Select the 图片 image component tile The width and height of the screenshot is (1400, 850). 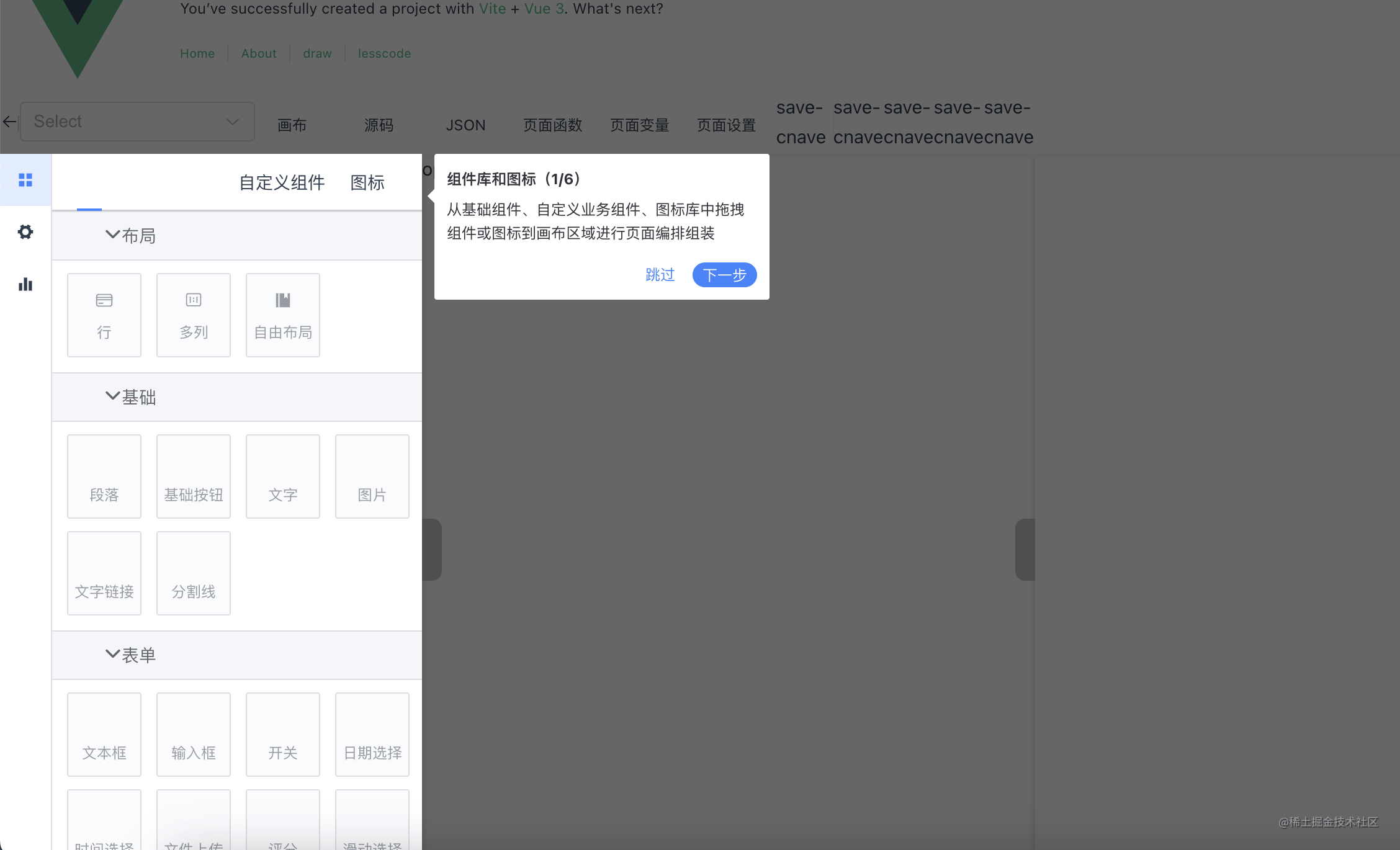[x=372, y=476]
